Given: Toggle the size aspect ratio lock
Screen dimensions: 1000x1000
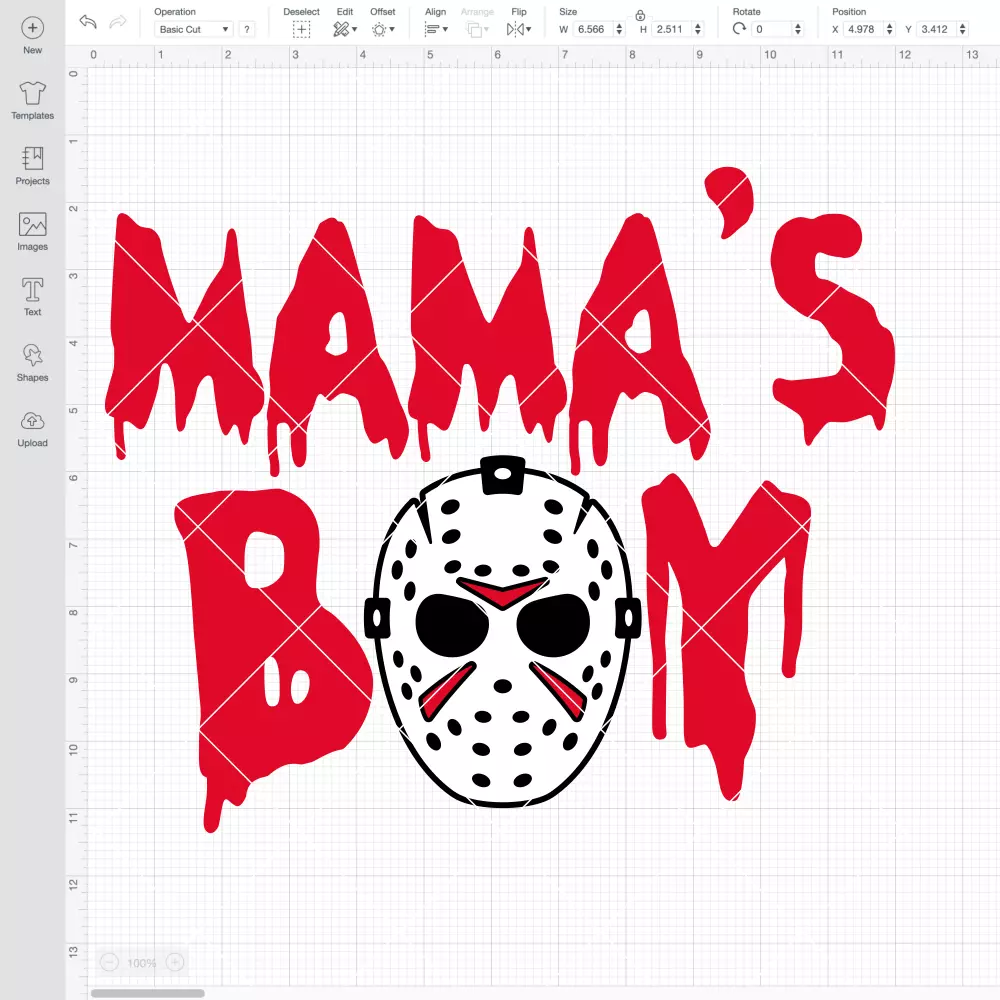Looking at the screenshot, I should [x=640, y=16].
